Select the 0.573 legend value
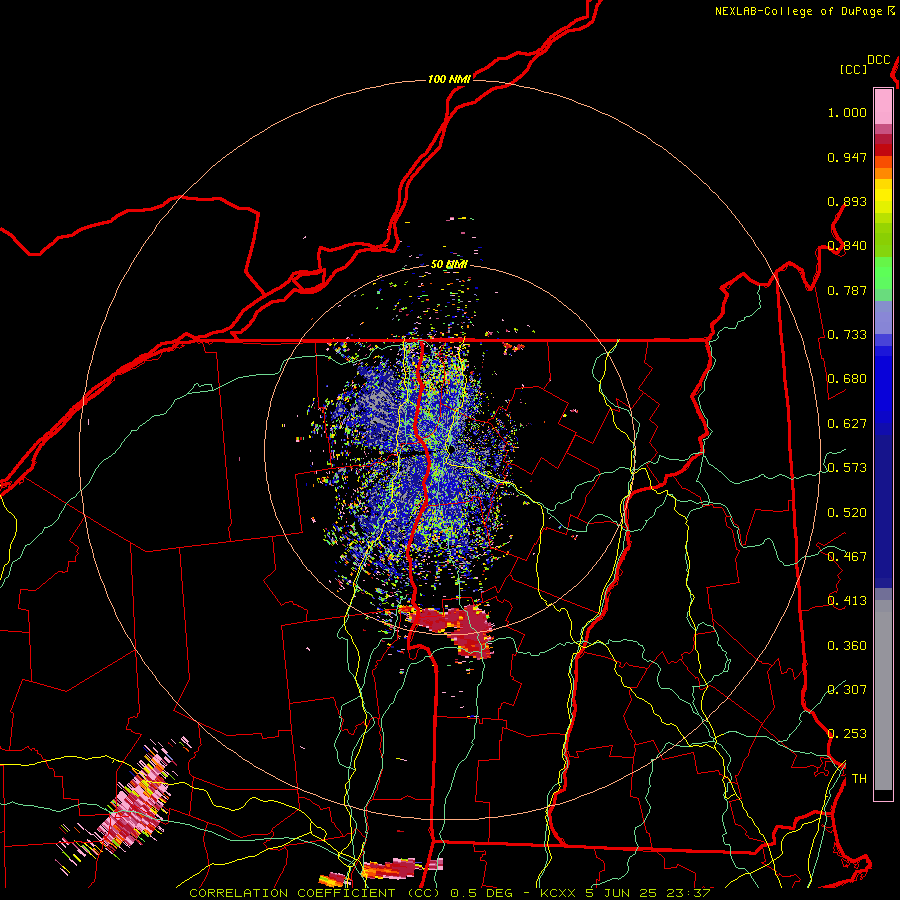Image resolution: width=900 pixels, height=900 pixels. click(x=847, y=468)
